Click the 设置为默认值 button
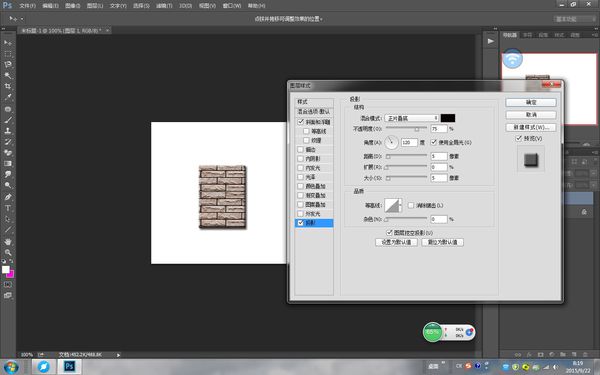The image size is (600, 375). click(x=396, y=242)
